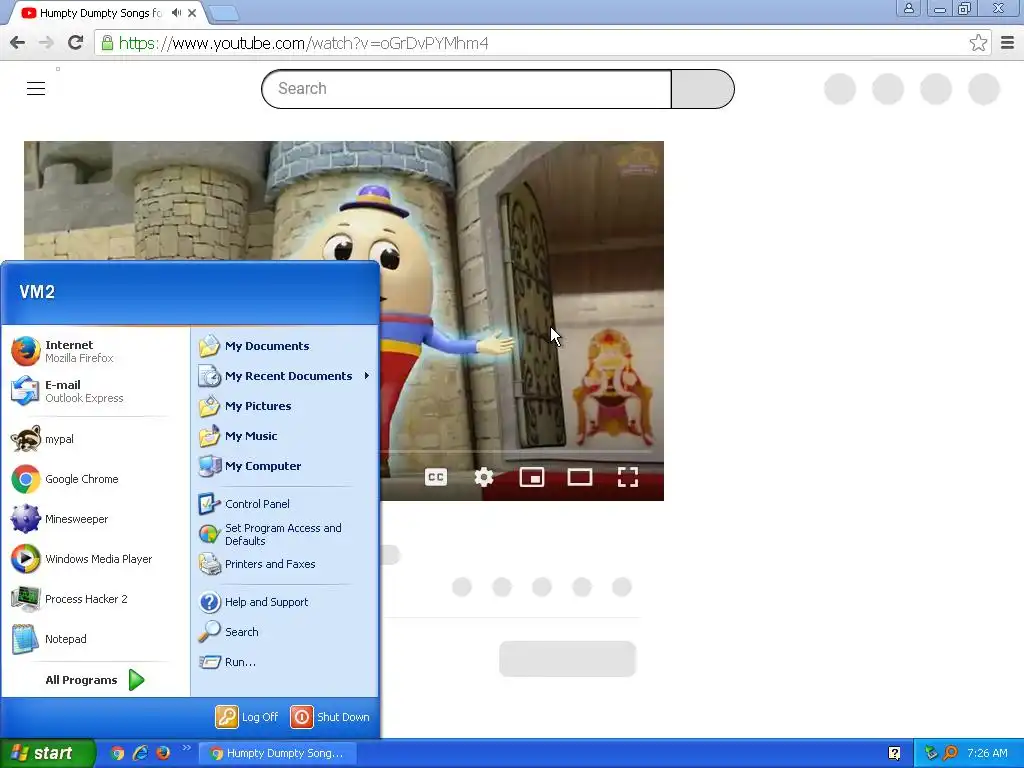Screen dimensions: 1024x768
Task: Close the Humpty Dumpty Songs tab
Action: click(192, 13)
